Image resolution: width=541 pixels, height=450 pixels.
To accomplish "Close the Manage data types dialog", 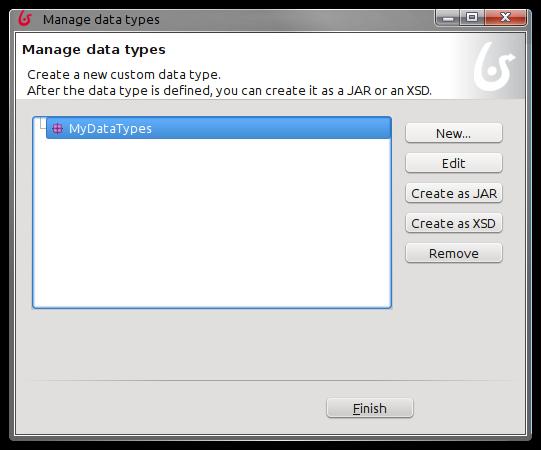I will tap(505, 17).
